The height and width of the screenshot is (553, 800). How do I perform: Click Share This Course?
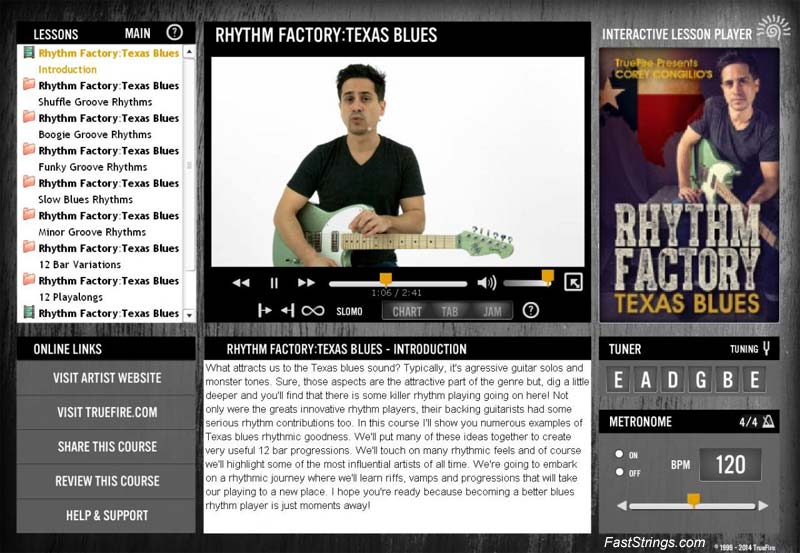(106, 446)
